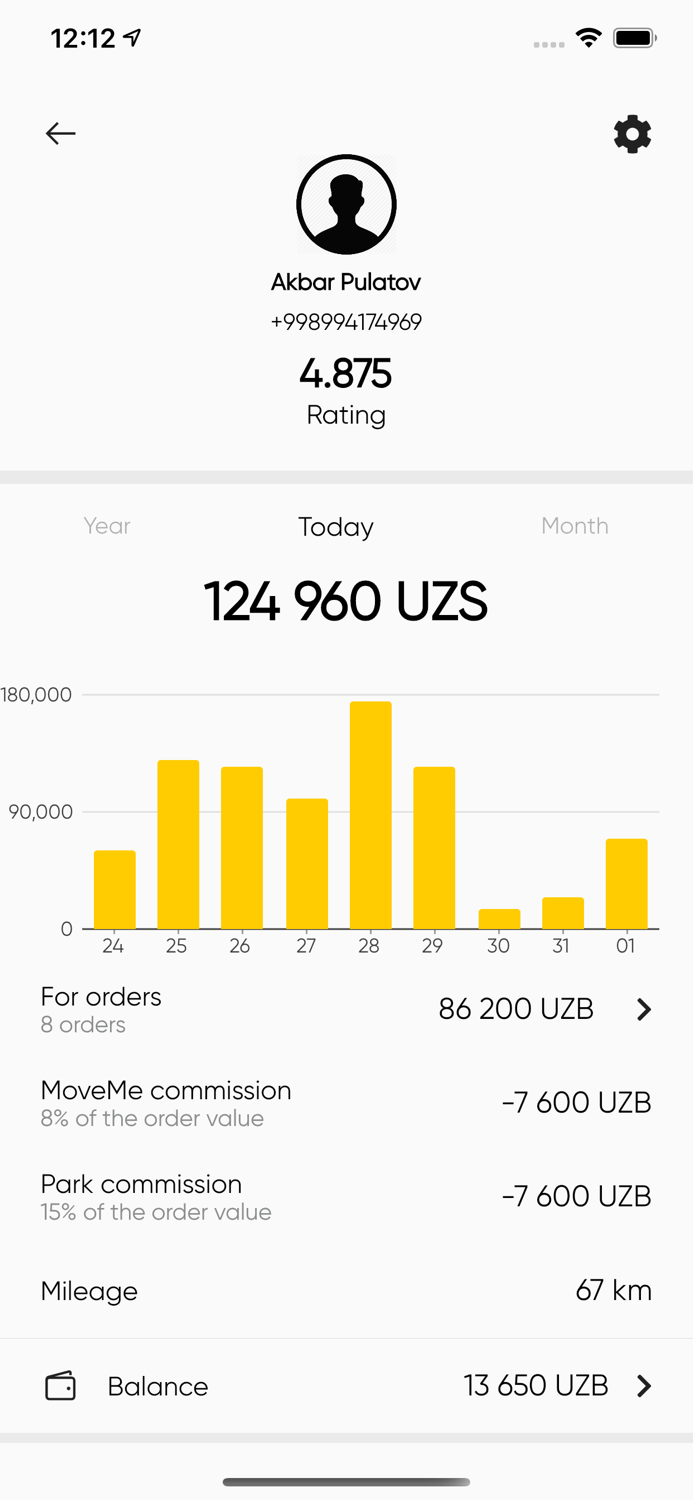Tap the home indicator bar
Screen dimensions: 693x1500
346,1482
